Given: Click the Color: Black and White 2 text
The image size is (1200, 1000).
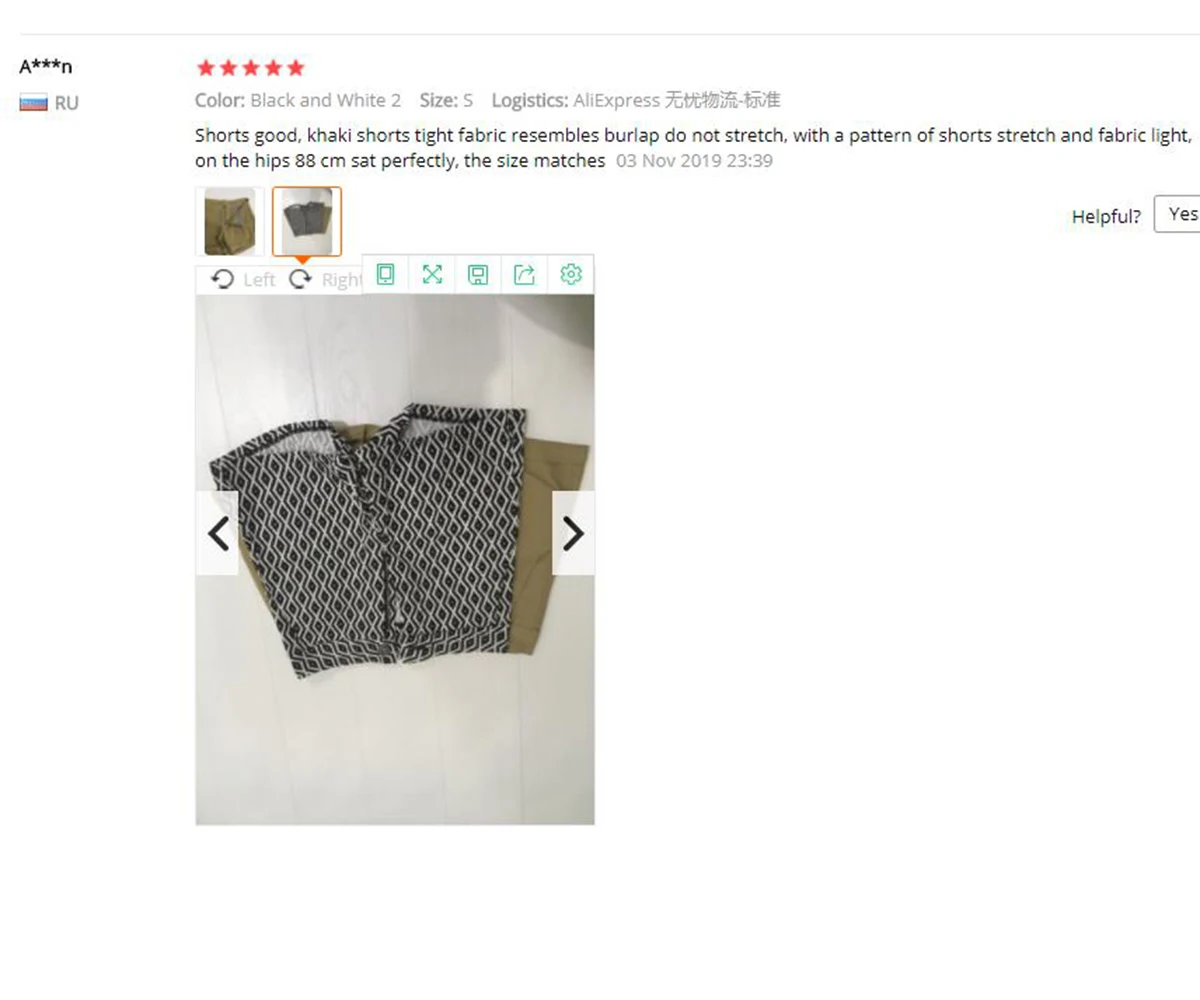Looking at the screenshot, I should [x=298, y=100].
